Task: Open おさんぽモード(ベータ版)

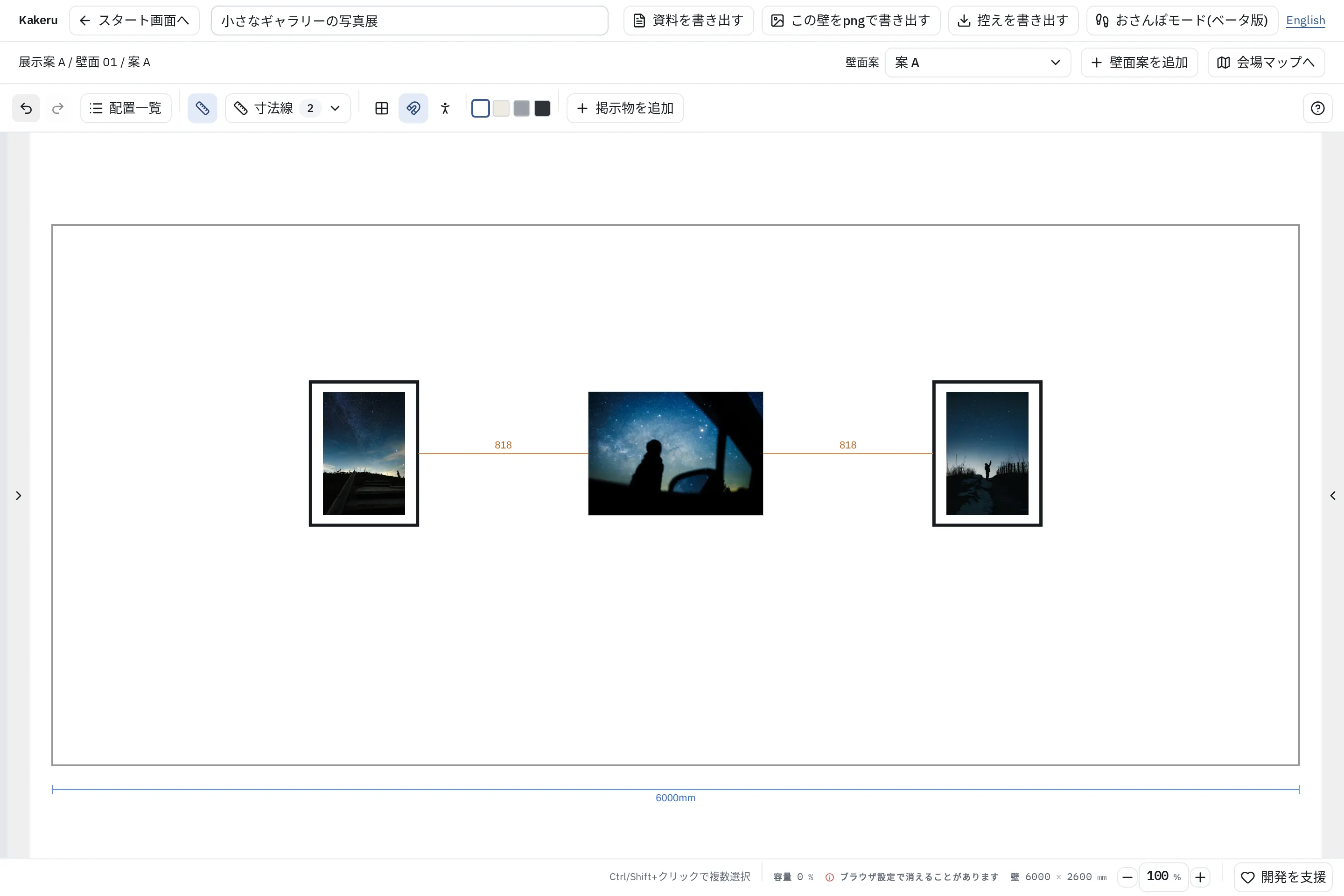Action: pos(1182,21)
